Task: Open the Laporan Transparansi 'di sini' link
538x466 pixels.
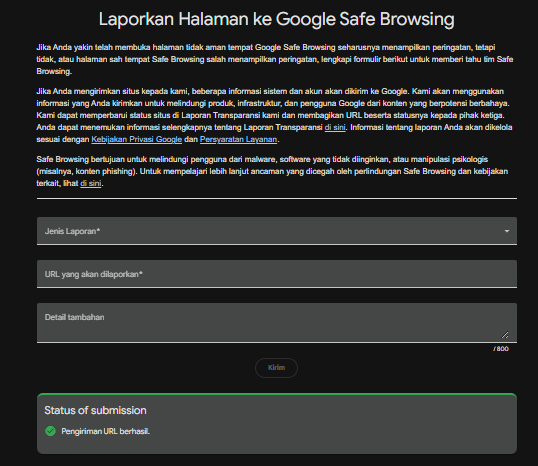Action: tap(335, 127)
